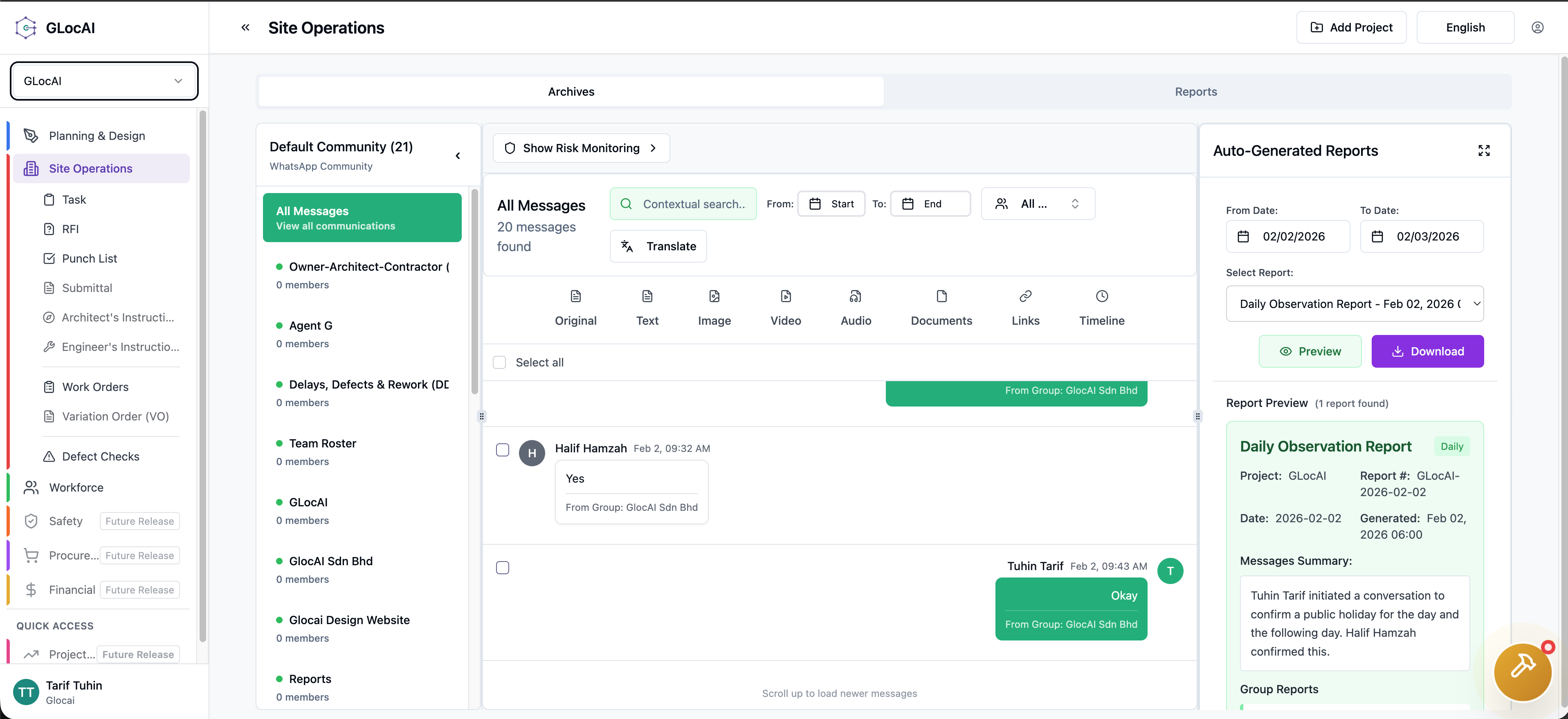Click the Links chain icon filter

[x=1025, y=297]
